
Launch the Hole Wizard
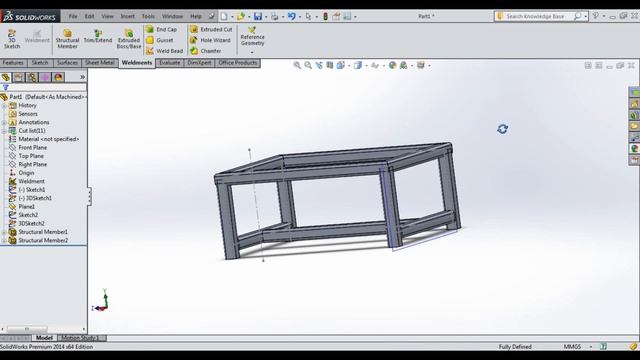coord(211,40)
